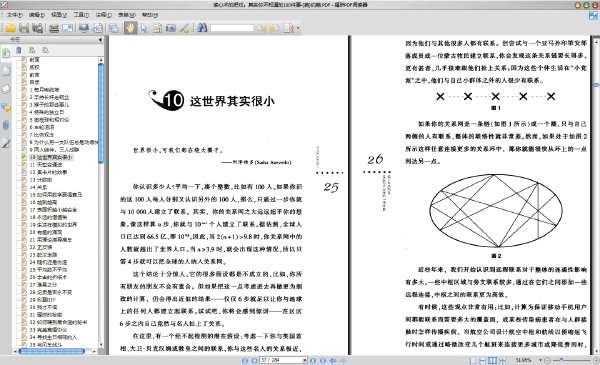Open the pages thumbnail sidebar icon

6,71
